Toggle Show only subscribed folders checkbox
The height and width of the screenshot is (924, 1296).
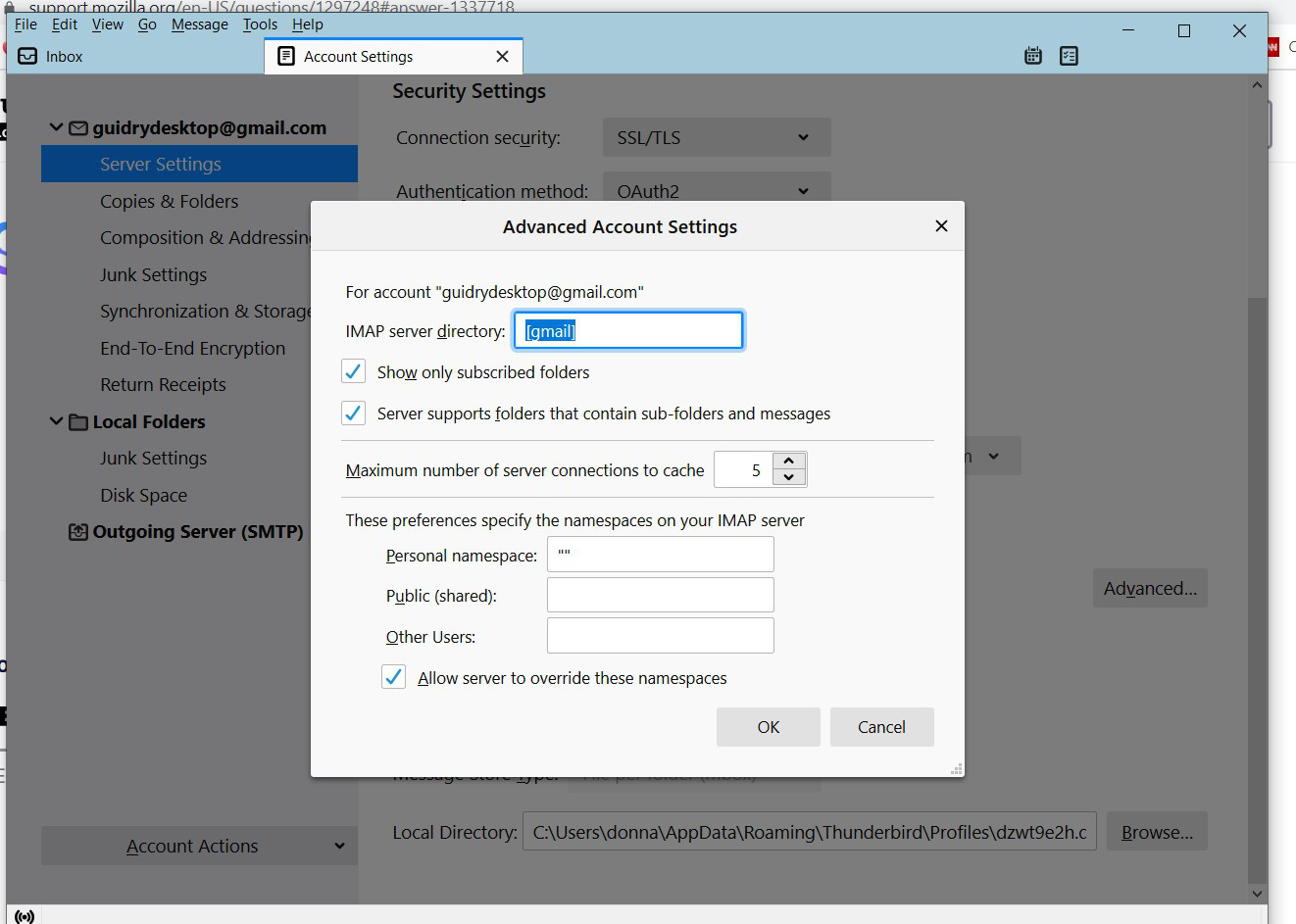point(353,372)
